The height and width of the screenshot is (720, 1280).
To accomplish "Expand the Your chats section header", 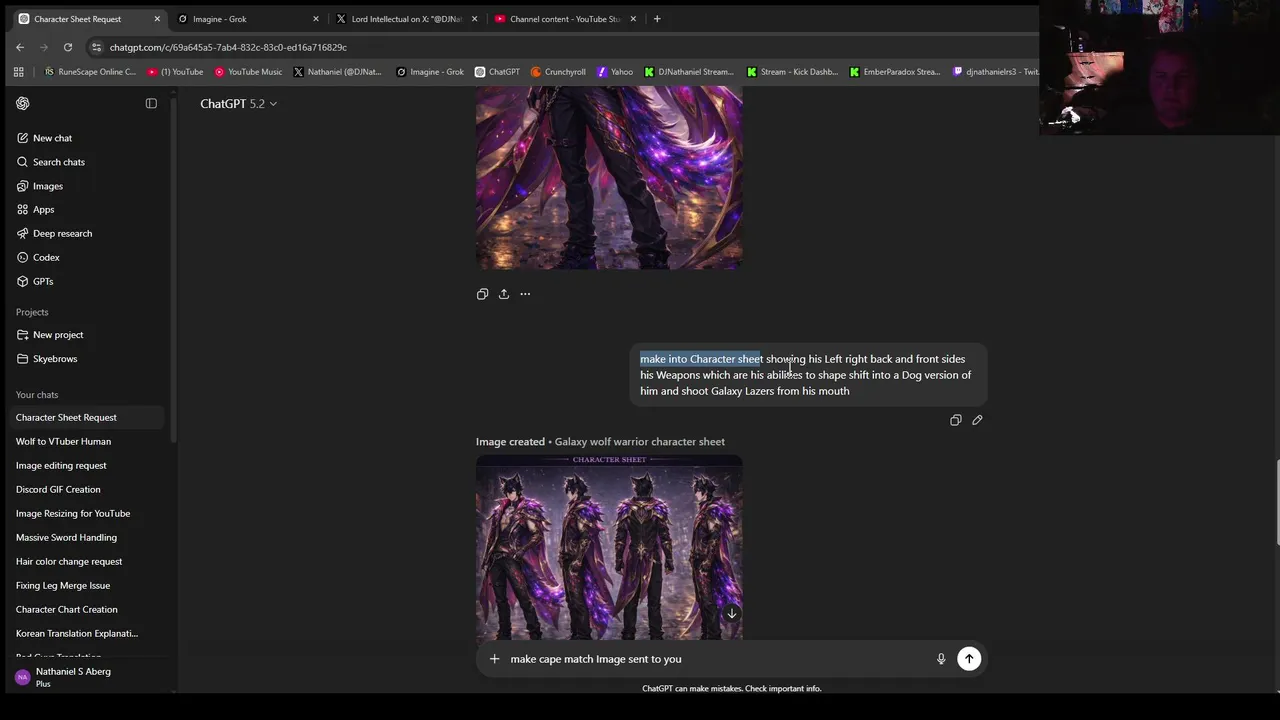I will (x=37, y=395).
